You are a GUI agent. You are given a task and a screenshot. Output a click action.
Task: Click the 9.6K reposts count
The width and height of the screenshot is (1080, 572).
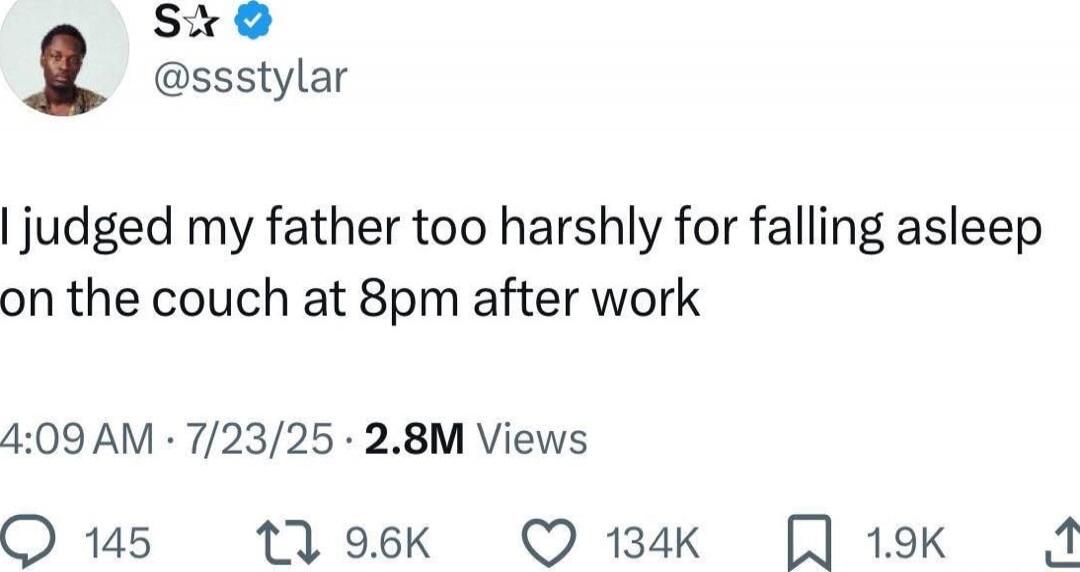[388, 543]
